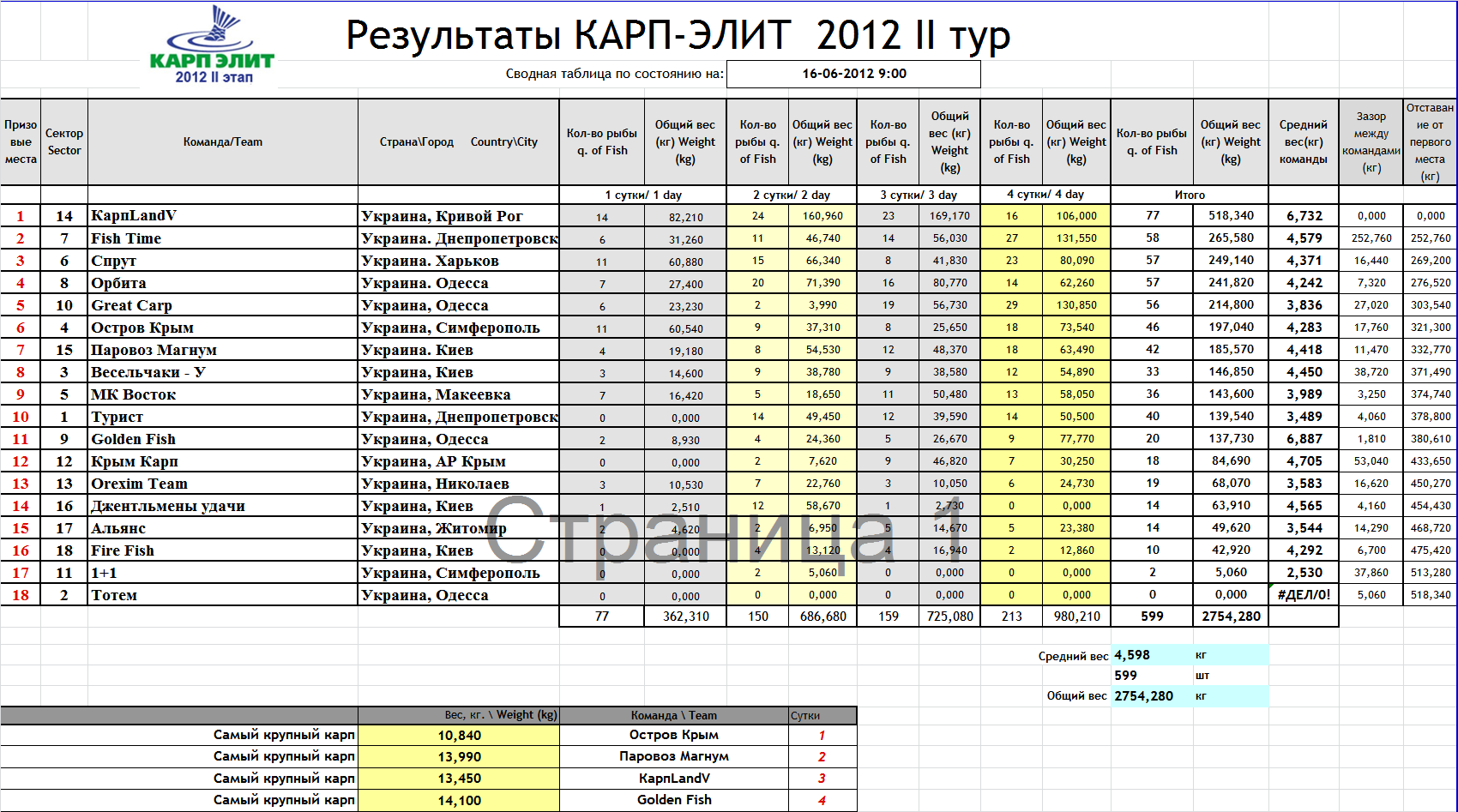Click the city cell Украина, Макеевка
This screenshot has width=1458, height=812.
click(459, 394)
